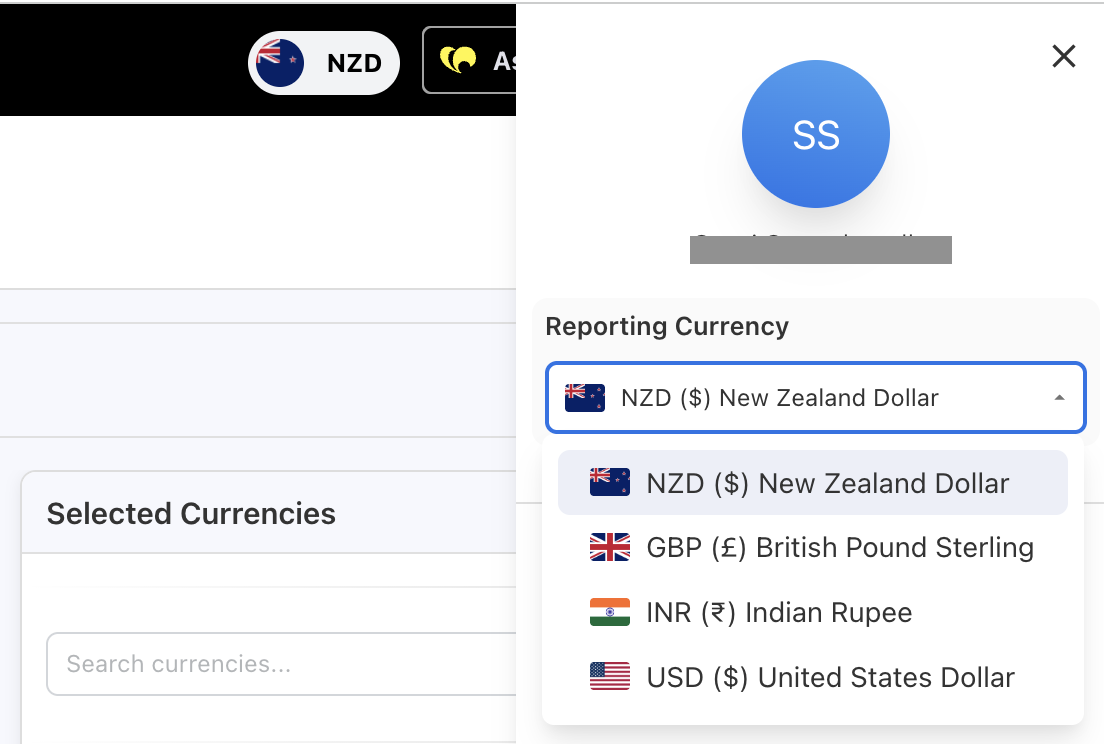Click the Search currencies input field
This screenshot has height=744, width=1104.
pyautogui.click(x=280, y=664)
